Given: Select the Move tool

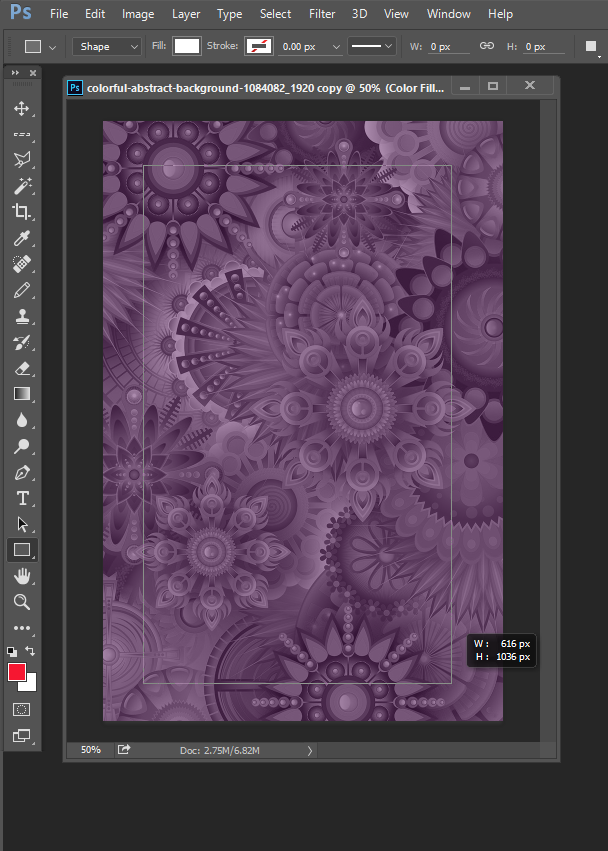Looking at the screenshot, I should [22, 109].
